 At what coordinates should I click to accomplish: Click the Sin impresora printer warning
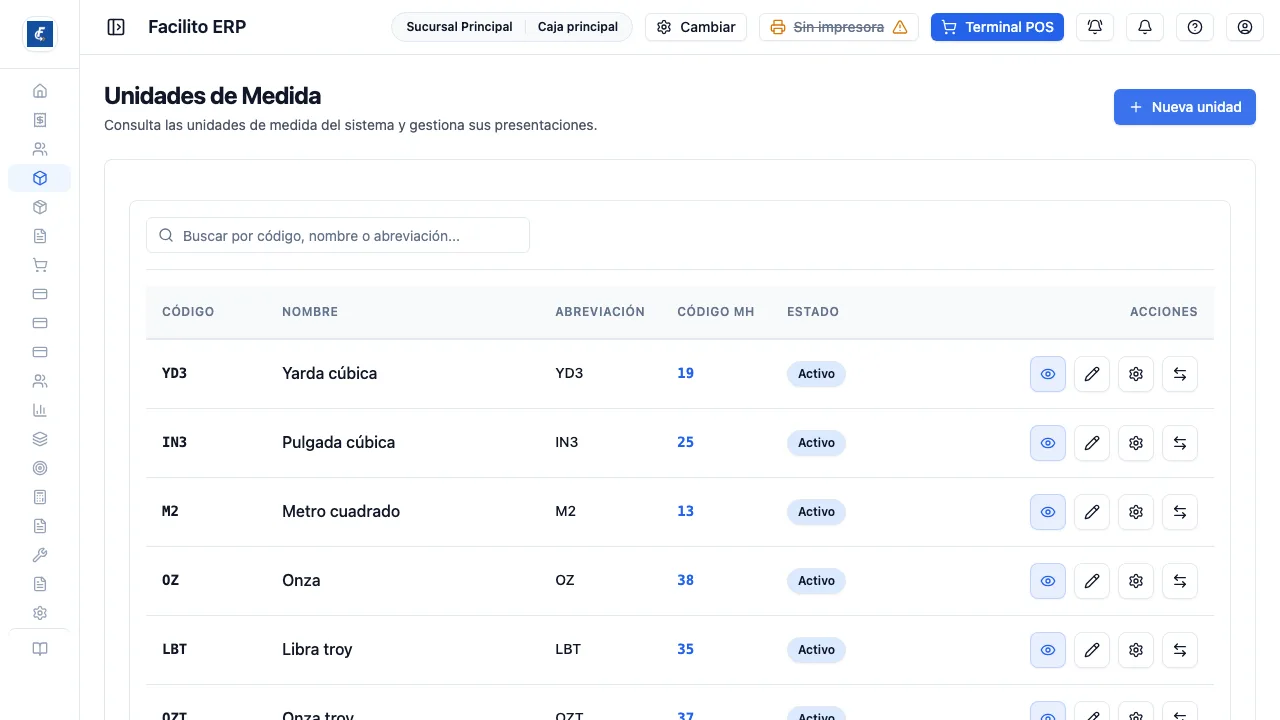click(x=839, y=27)
